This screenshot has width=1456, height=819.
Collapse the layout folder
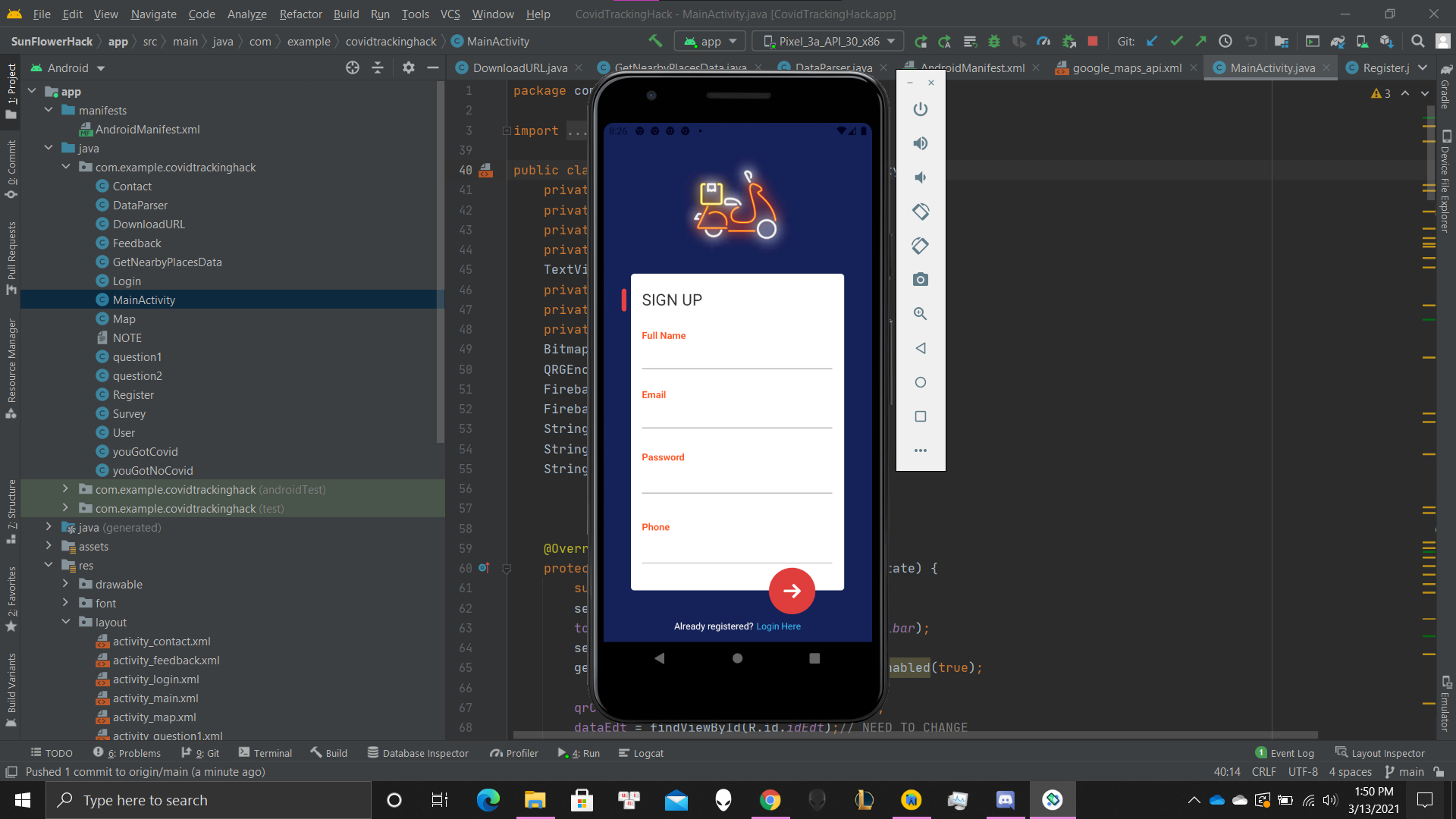[x=66, y=622]
